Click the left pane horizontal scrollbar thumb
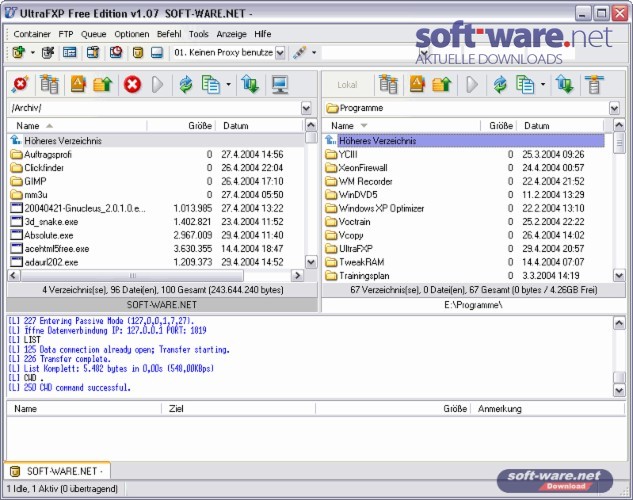 pos(132,276)
